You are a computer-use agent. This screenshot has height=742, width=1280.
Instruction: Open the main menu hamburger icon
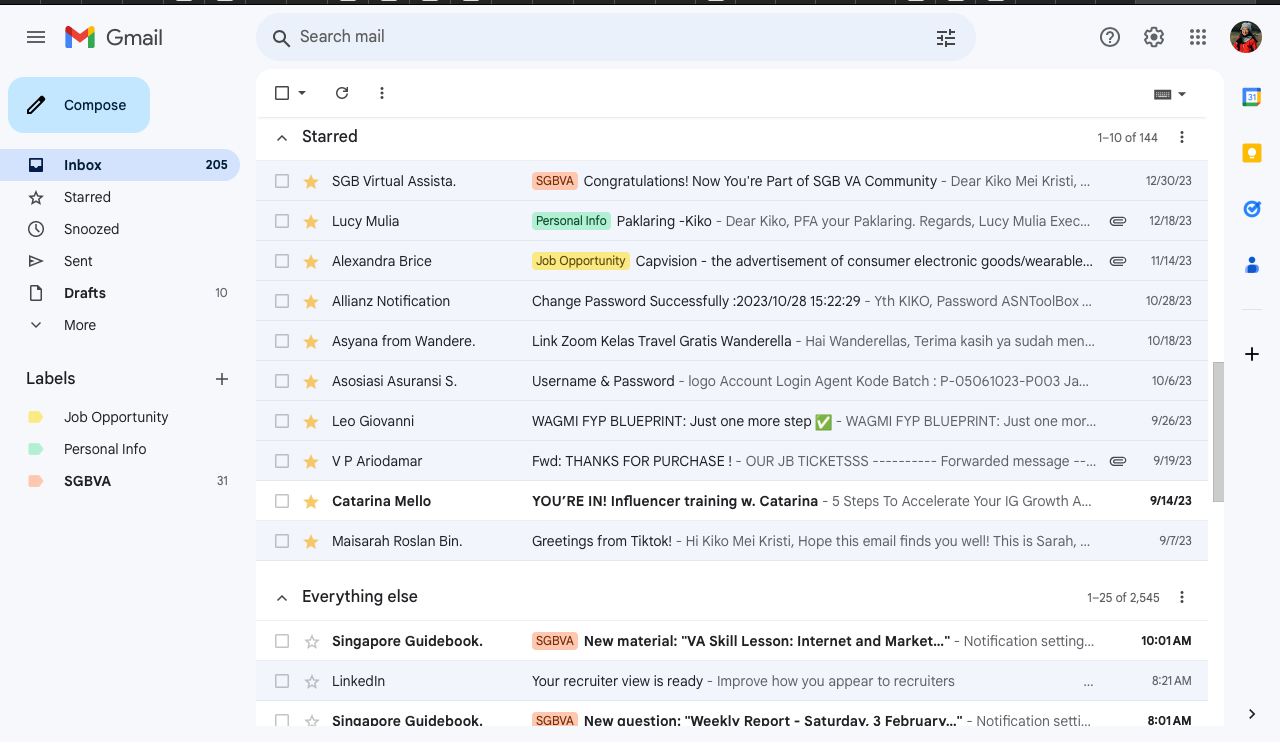pyautogui.click(x=36, y=37)
